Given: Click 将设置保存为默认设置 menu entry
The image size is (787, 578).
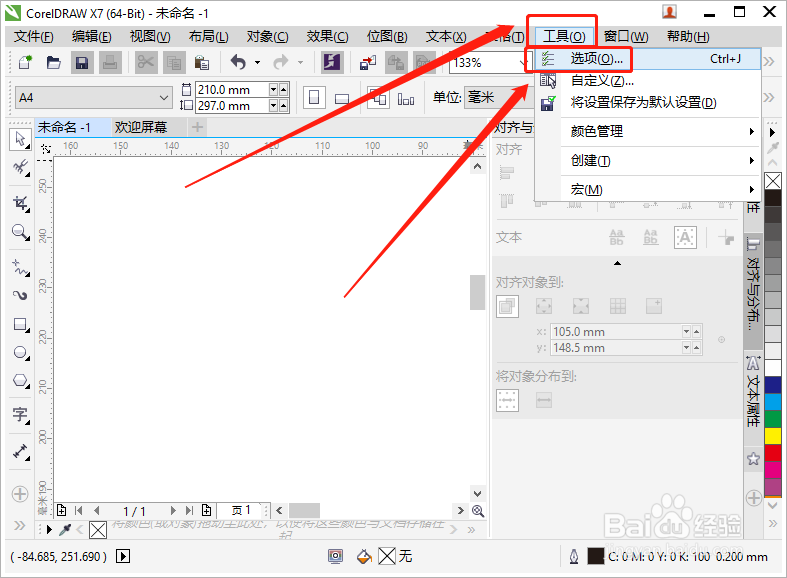Looking at the screenshot, I should tap(648, 102).
